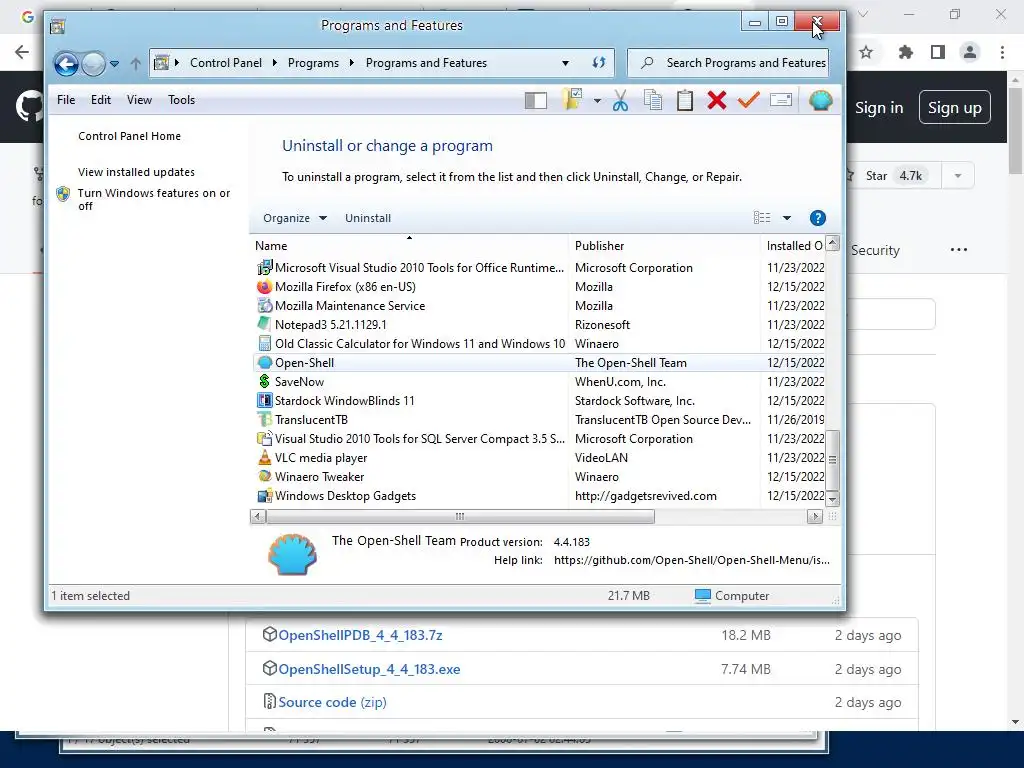The image size is (1024, 768).
Task: Open Turn Windows features on or off
Action: click(154, 199)
